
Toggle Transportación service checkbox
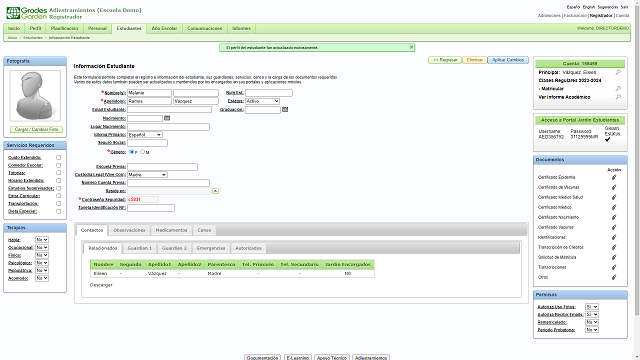[58, 204]
